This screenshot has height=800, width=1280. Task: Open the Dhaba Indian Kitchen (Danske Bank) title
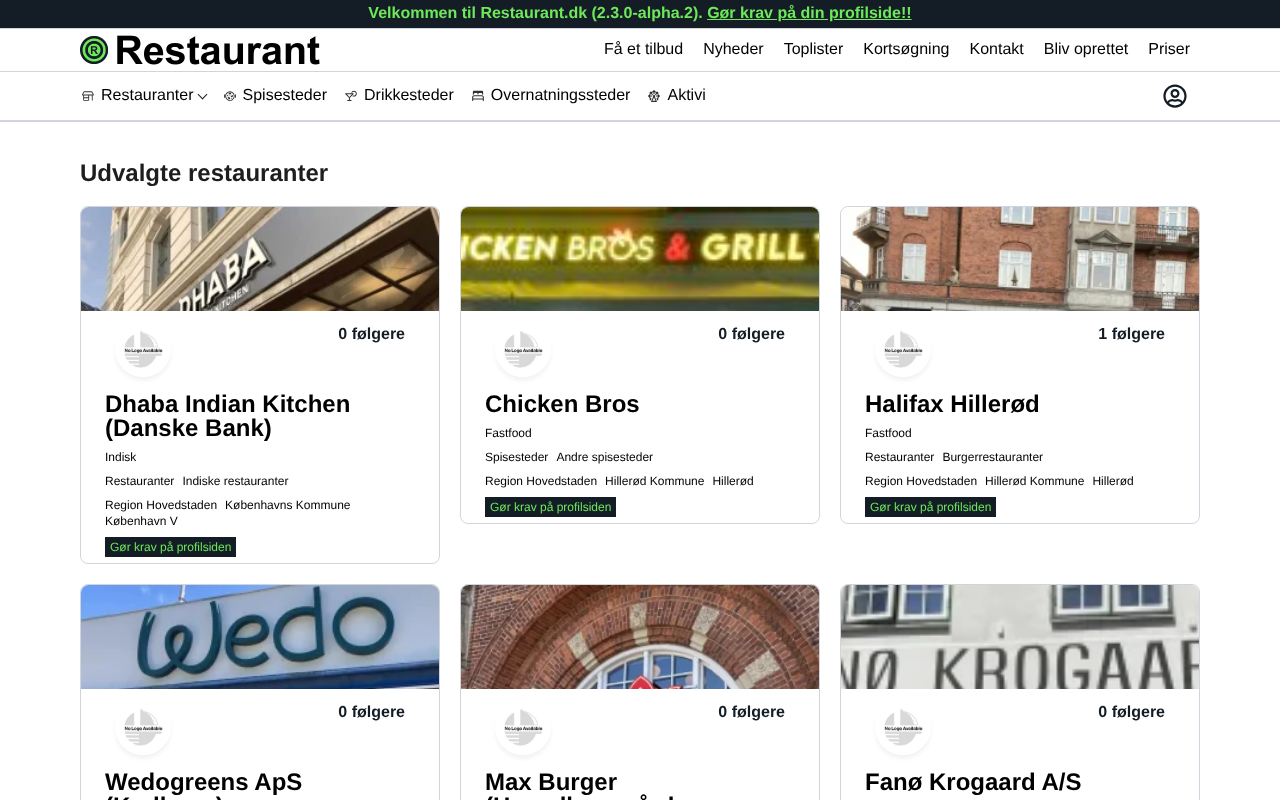pos(228,416)
